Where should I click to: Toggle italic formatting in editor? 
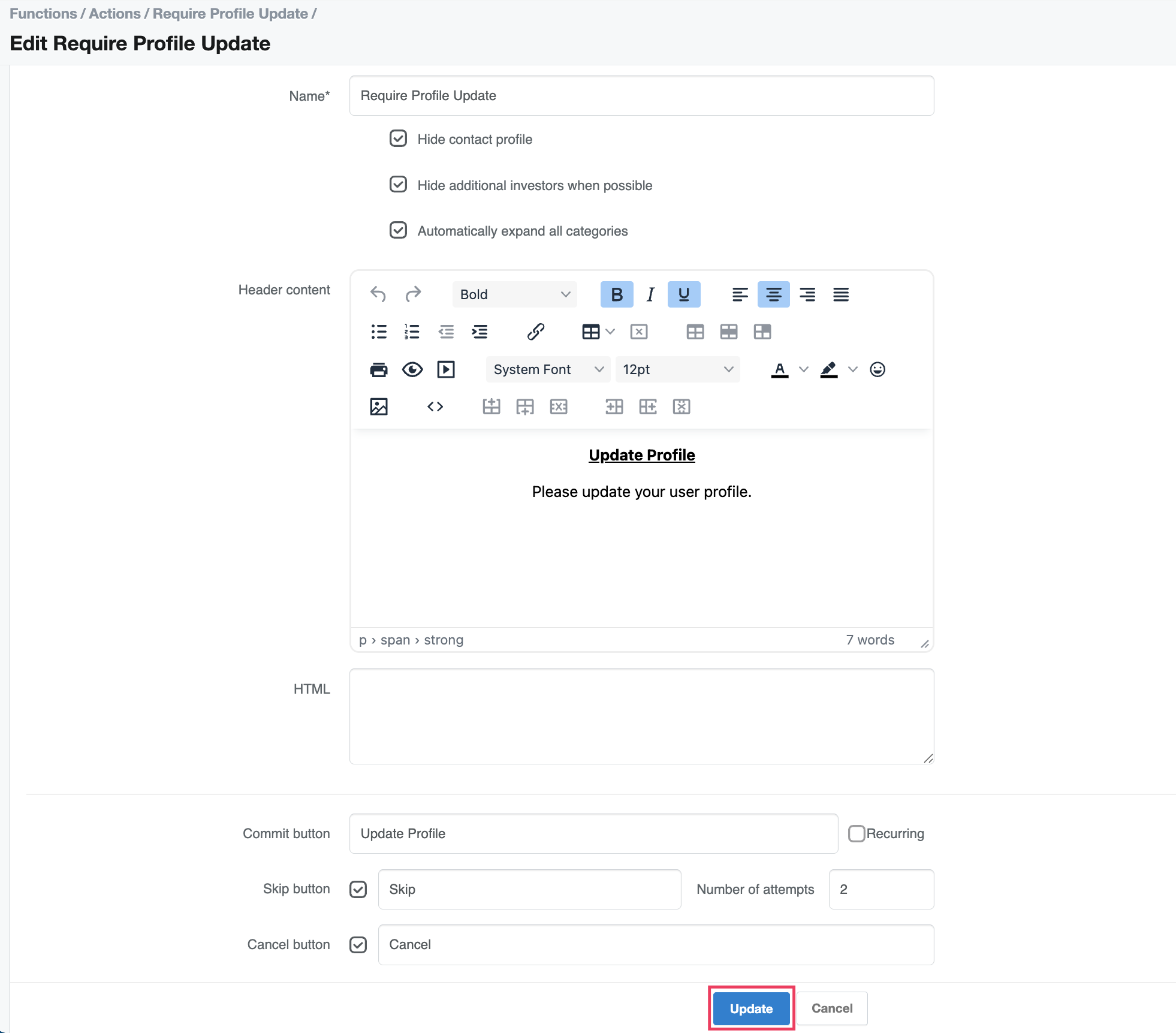coord(650,294)
